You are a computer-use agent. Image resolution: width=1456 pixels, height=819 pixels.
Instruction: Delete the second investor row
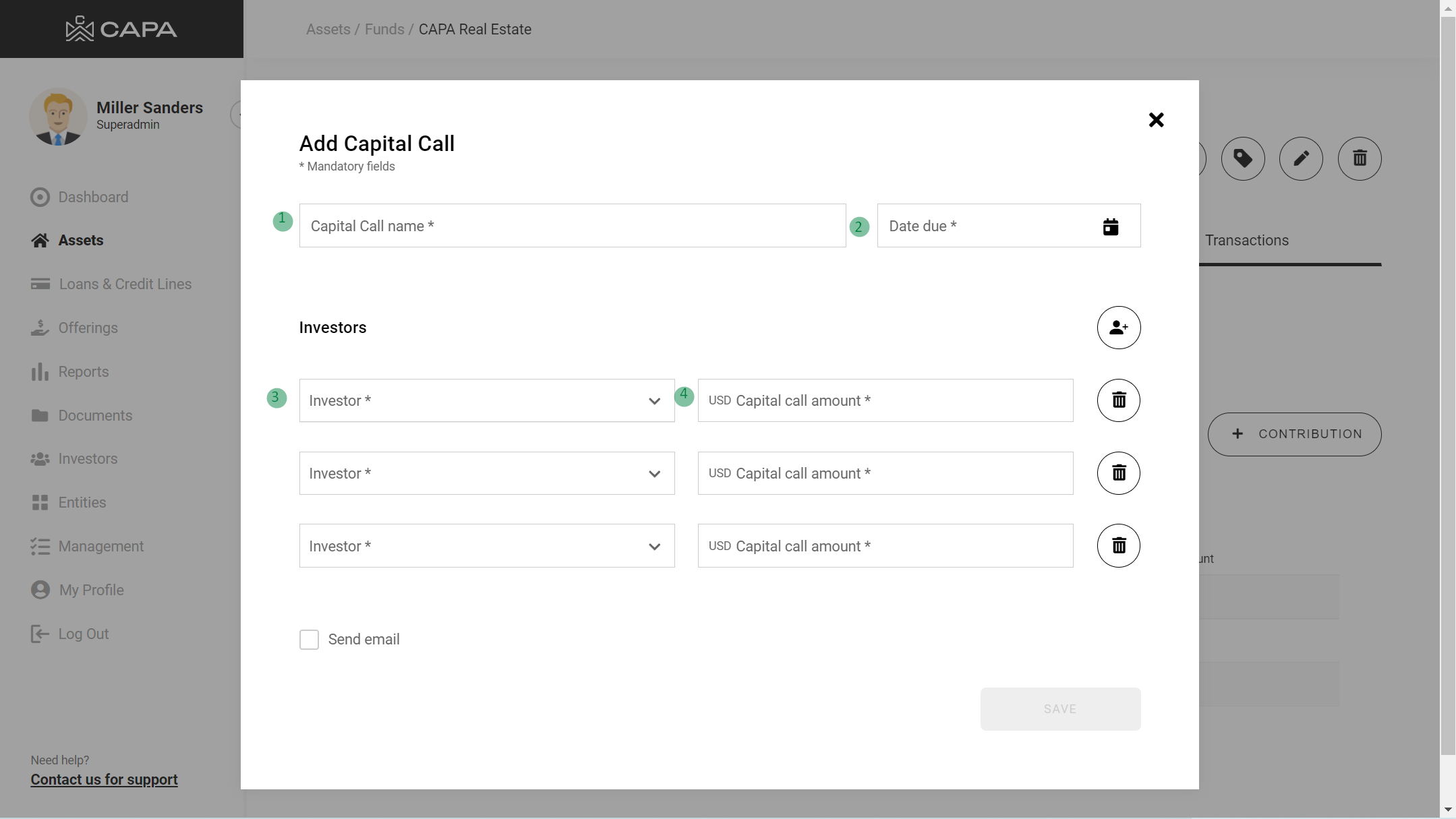pyautogui.click(x=1118, y=473)
